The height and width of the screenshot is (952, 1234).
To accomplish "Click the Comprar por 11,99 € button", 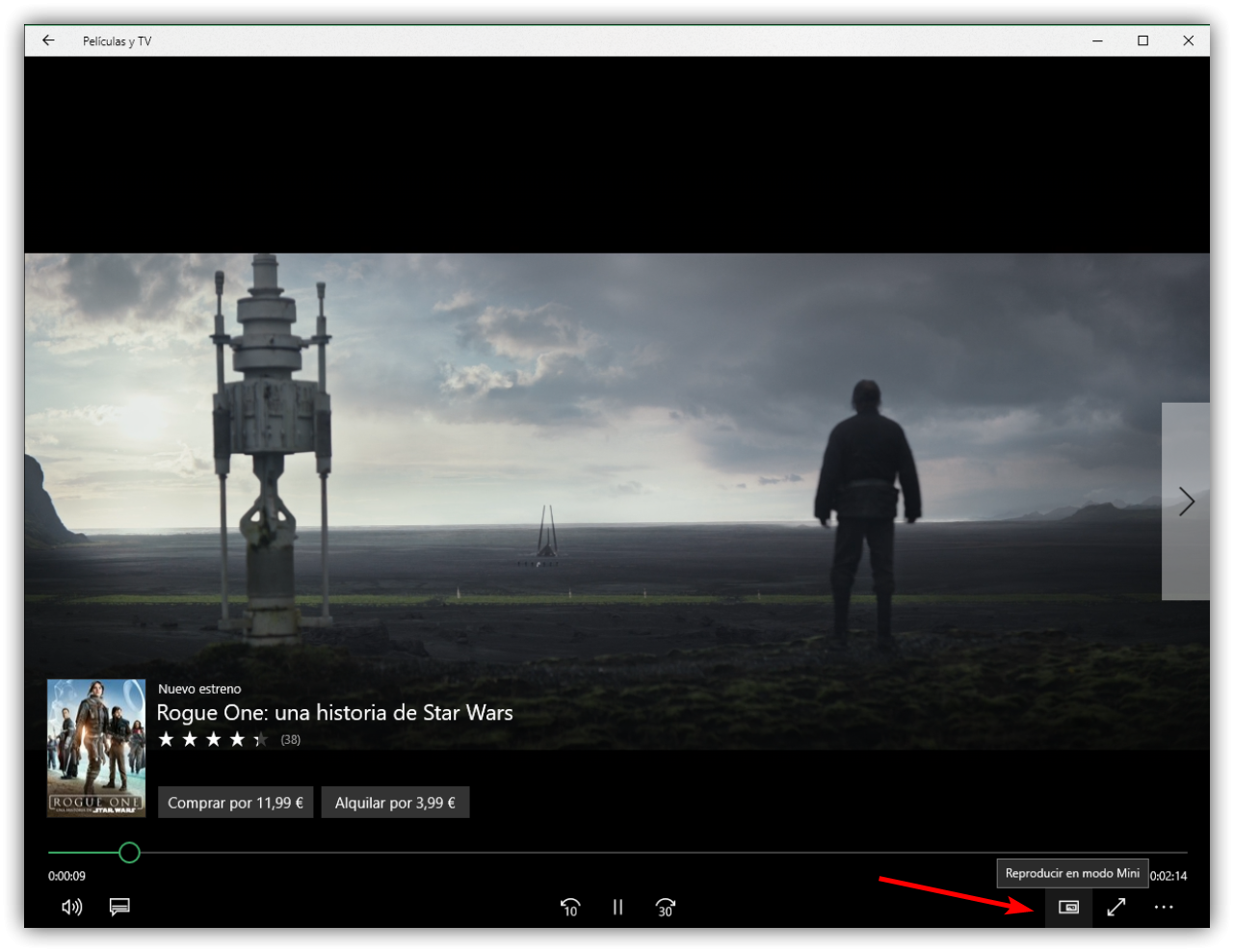I will tap(236, 803).
